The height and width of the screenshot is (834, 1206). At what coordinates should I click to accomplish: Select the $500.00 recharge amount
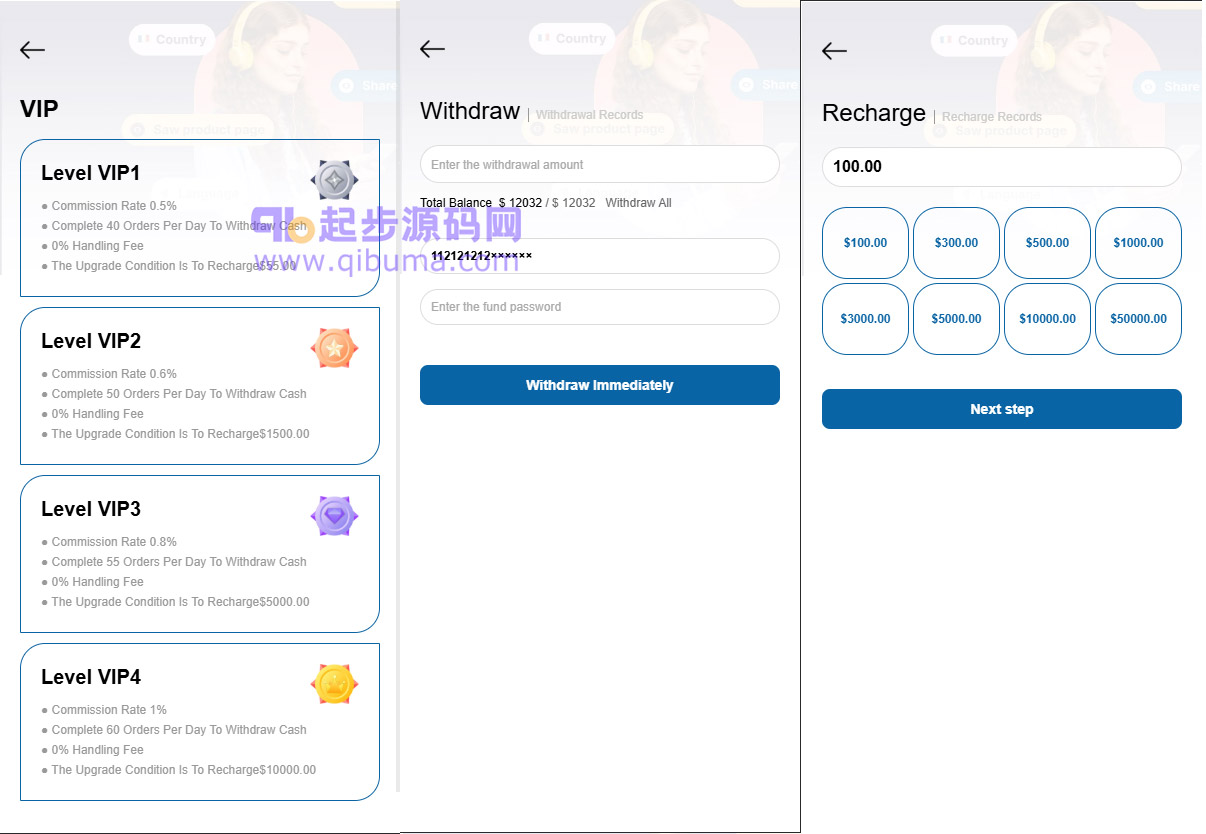point(1047,243)
